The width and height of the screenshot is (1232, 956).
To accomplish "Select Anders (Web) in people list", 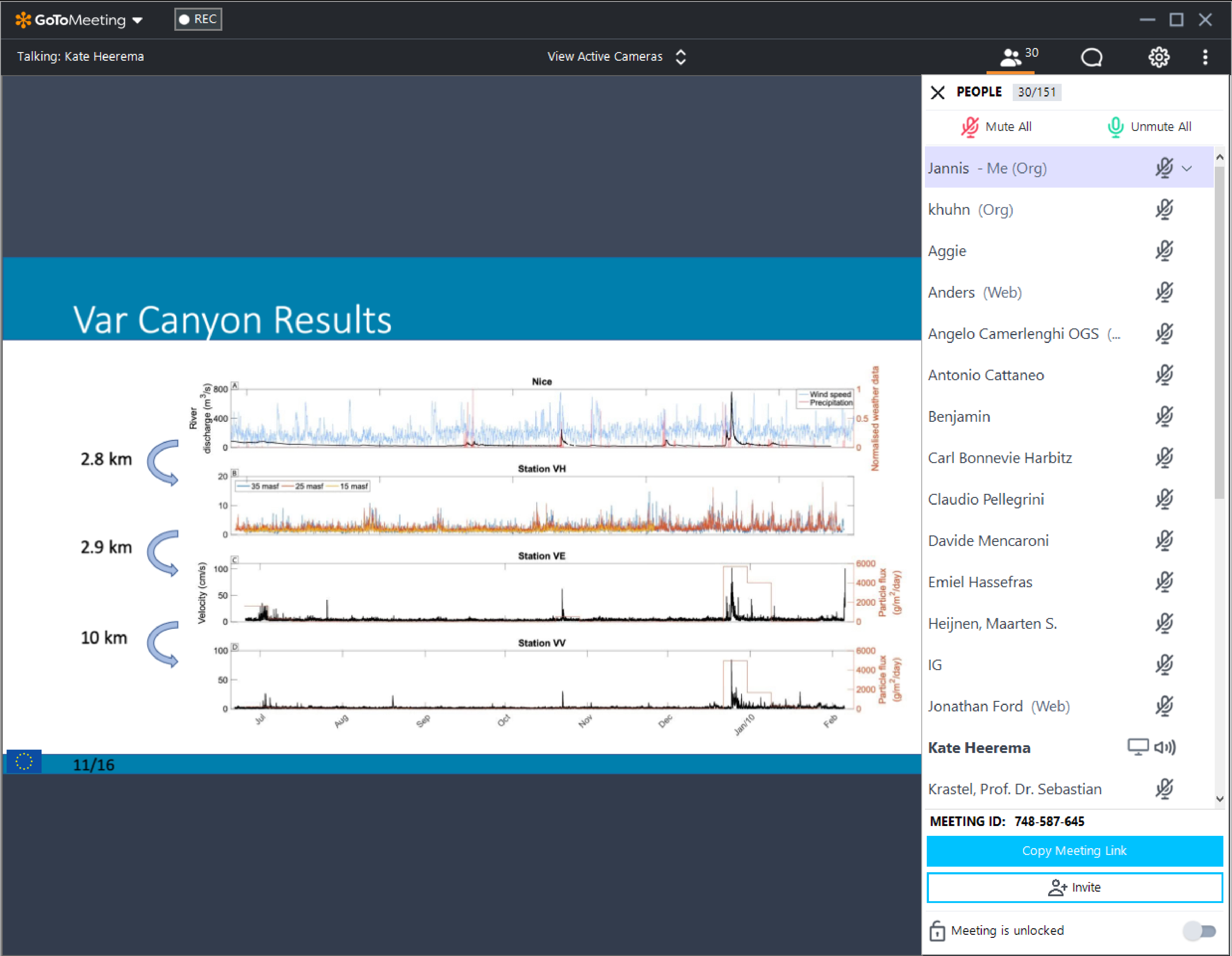I will point(1069,292).
